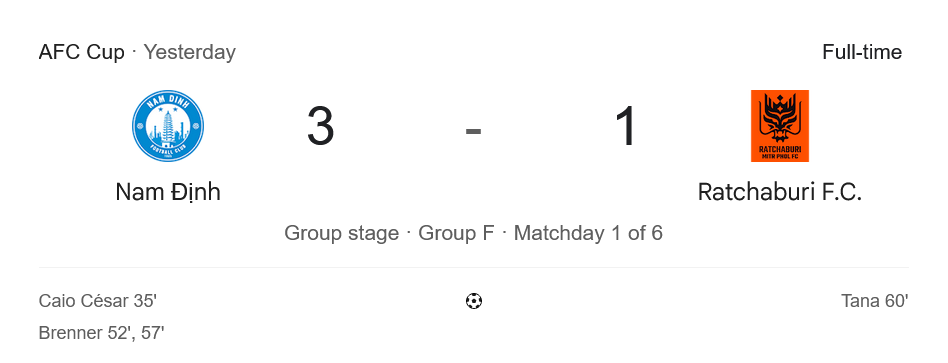This screenshot has width=948, height=363.
Task: Click the blue Nam Định club crest
Action: pos(168,126)
